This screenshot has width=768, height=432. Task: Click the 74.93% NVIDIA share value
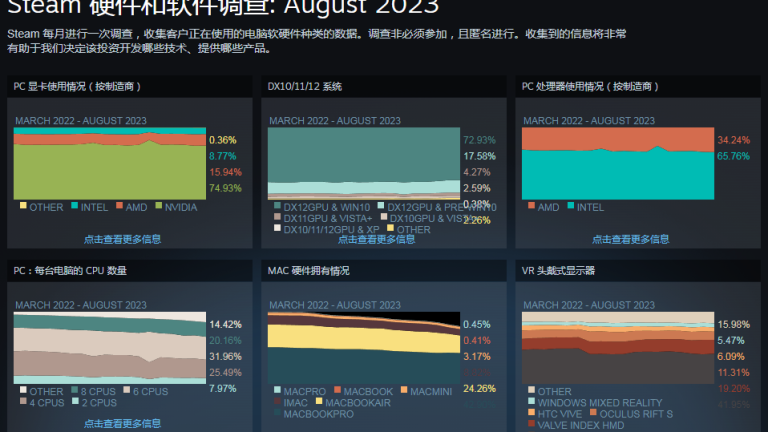tap(225, 188)
